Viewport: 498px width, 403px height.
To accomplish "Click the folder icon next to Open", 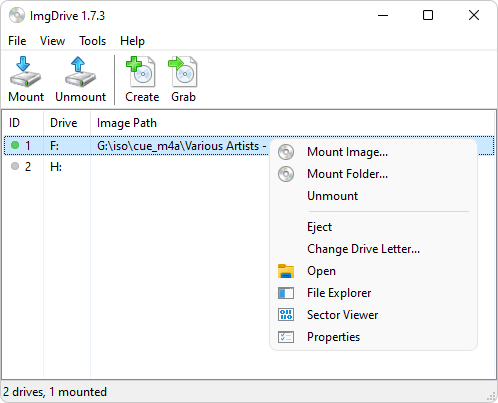I will pyautogui.click(x=286, y=271).
